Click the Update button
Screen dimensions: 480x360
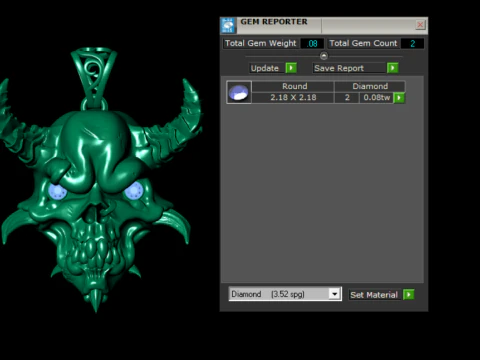coord(267,68)
